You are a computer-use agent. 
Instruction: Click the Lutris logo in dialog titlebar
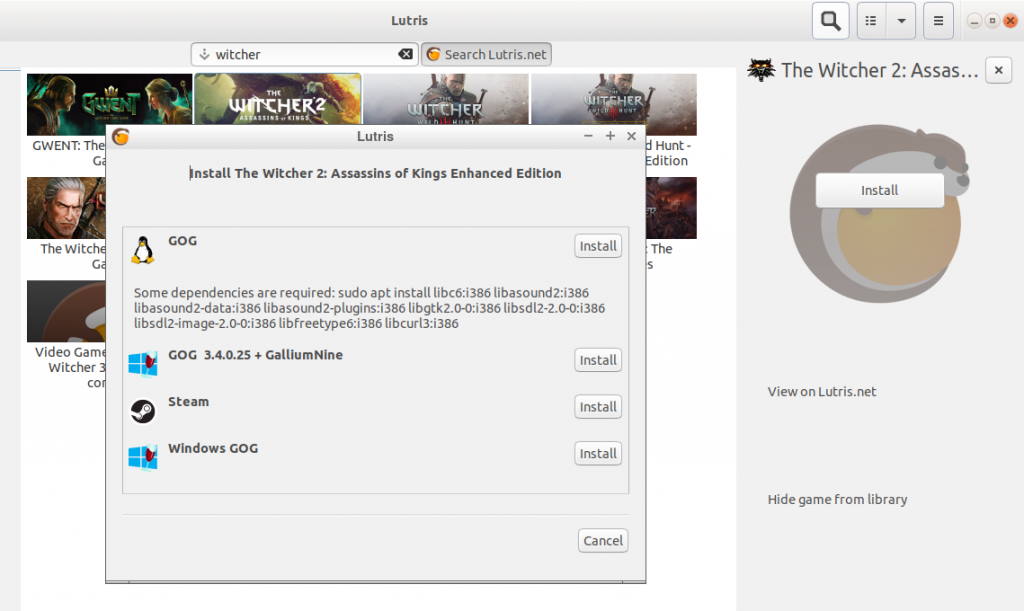121,136
